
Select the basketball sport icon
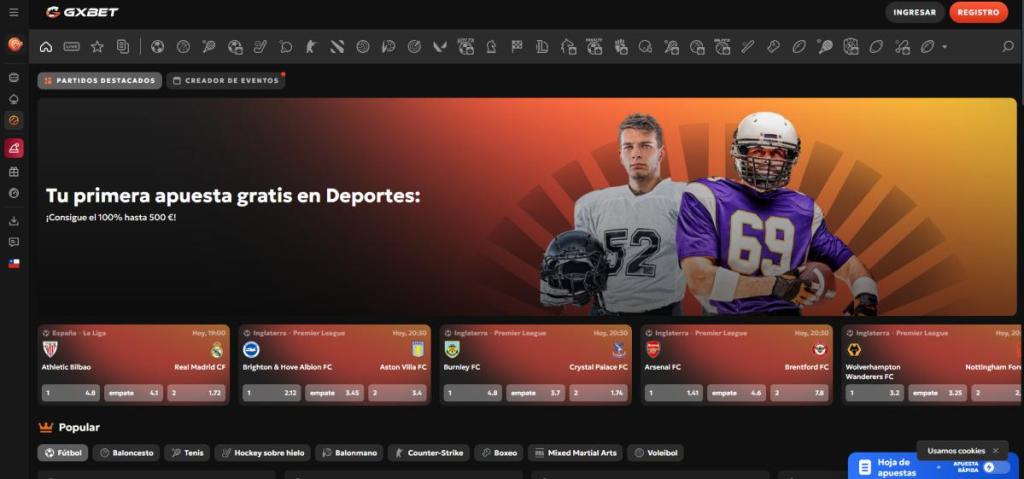coord(183,46)
